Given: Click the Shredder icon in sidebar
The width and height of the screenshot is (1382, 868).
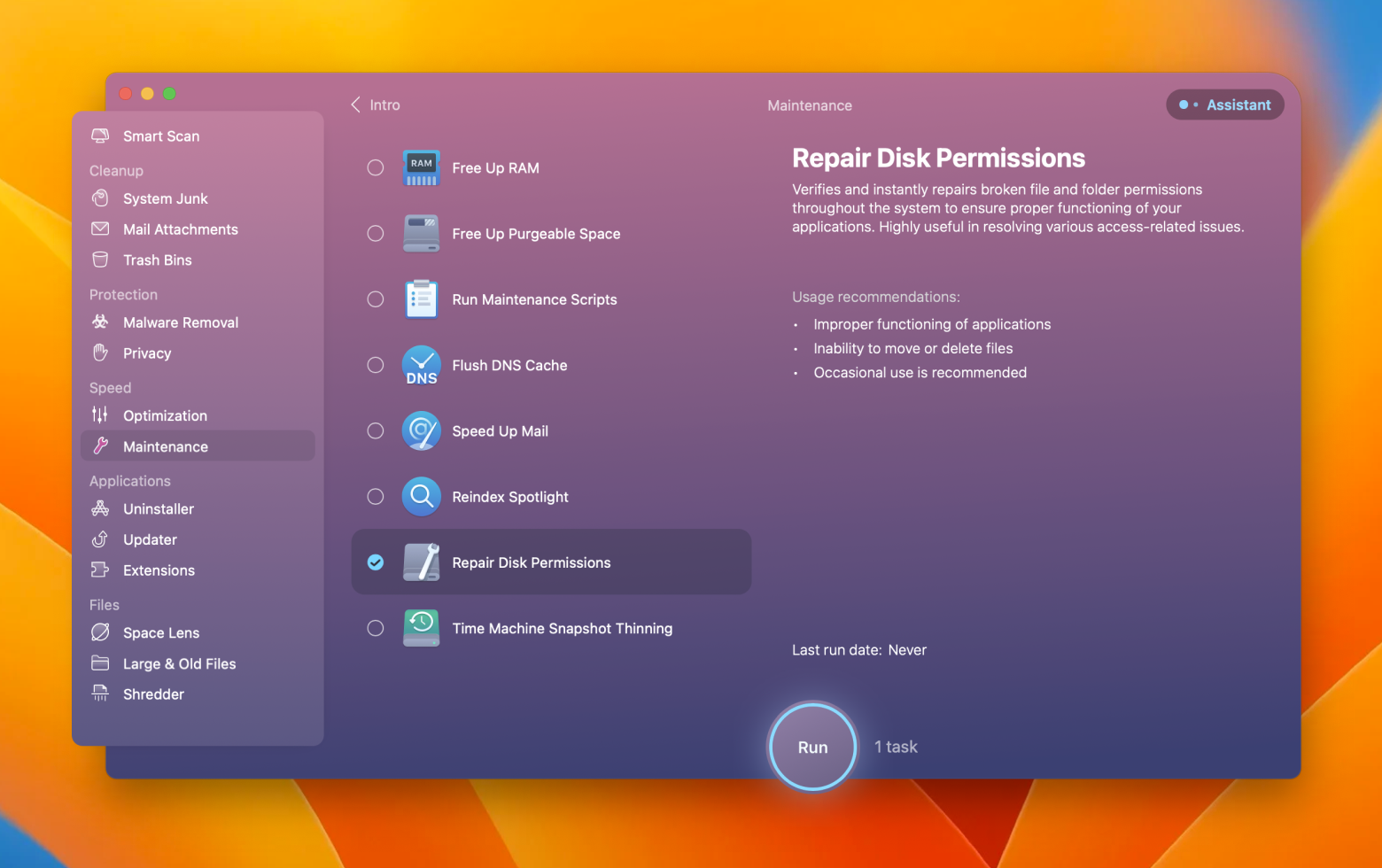Looking at the screenshot, I should (x=101, y=694).
